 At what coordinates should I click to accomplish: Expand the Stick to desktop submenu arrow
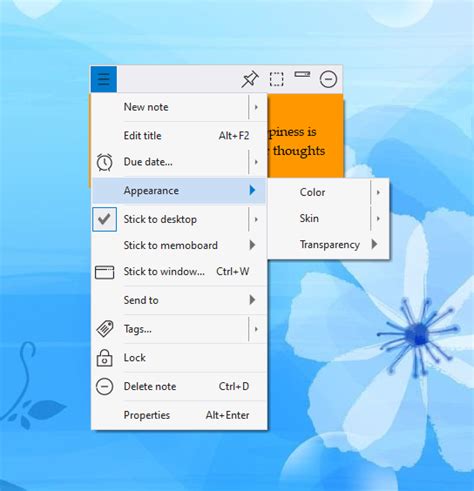point(256,219)
